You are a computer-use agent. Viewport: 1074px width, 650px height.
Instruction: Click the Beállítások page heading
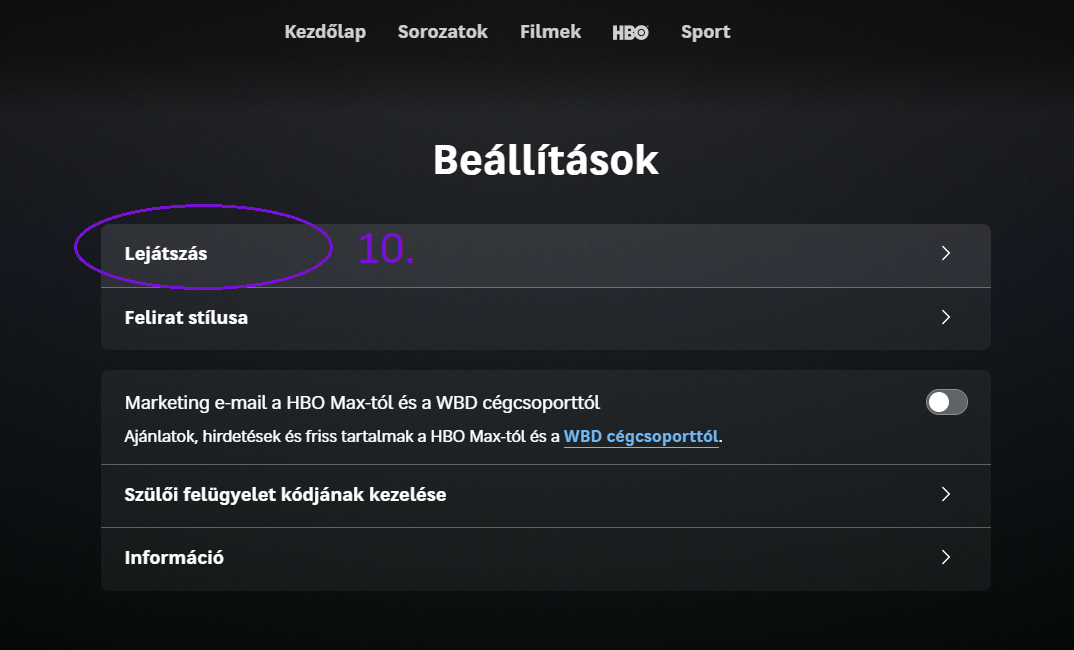click(x=546, y=159)
